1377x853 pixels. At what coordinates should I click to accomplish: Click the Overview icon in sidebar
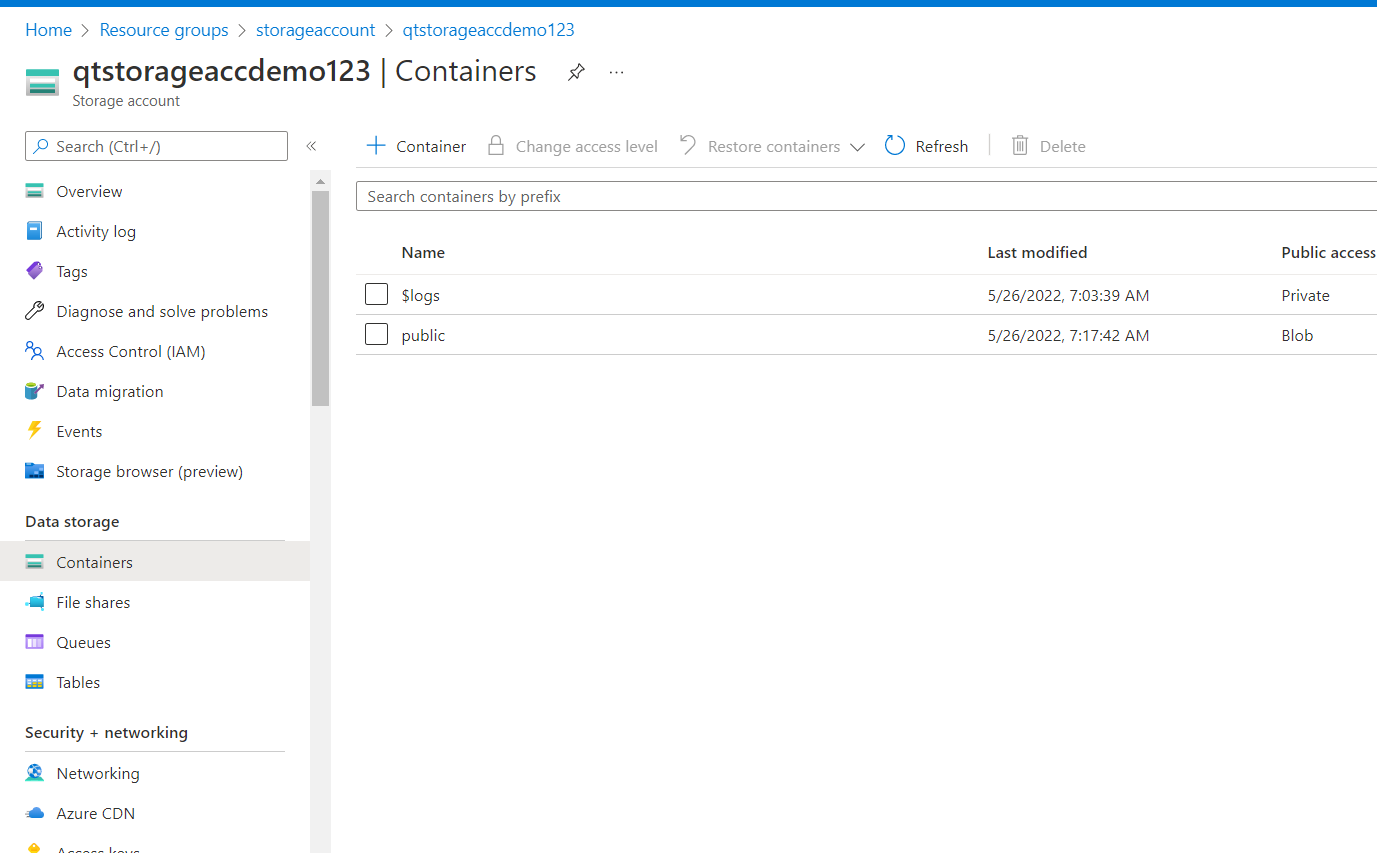35,191
